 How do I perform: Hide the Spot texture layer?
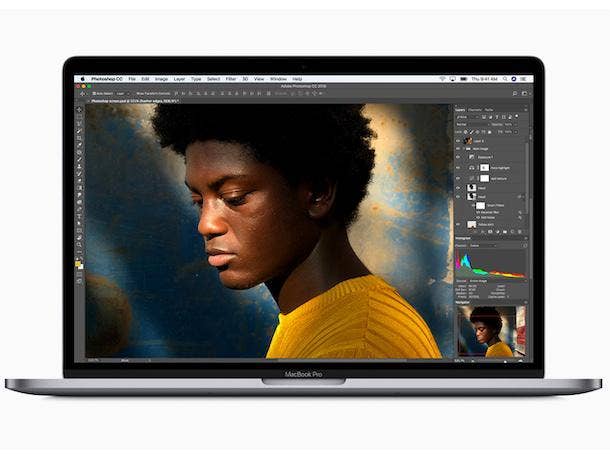458,178
